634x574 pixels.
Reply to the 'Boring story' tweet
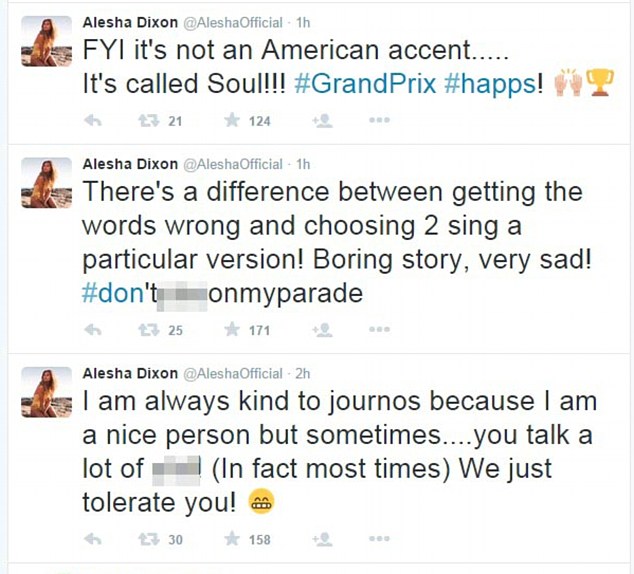(93, 330)
